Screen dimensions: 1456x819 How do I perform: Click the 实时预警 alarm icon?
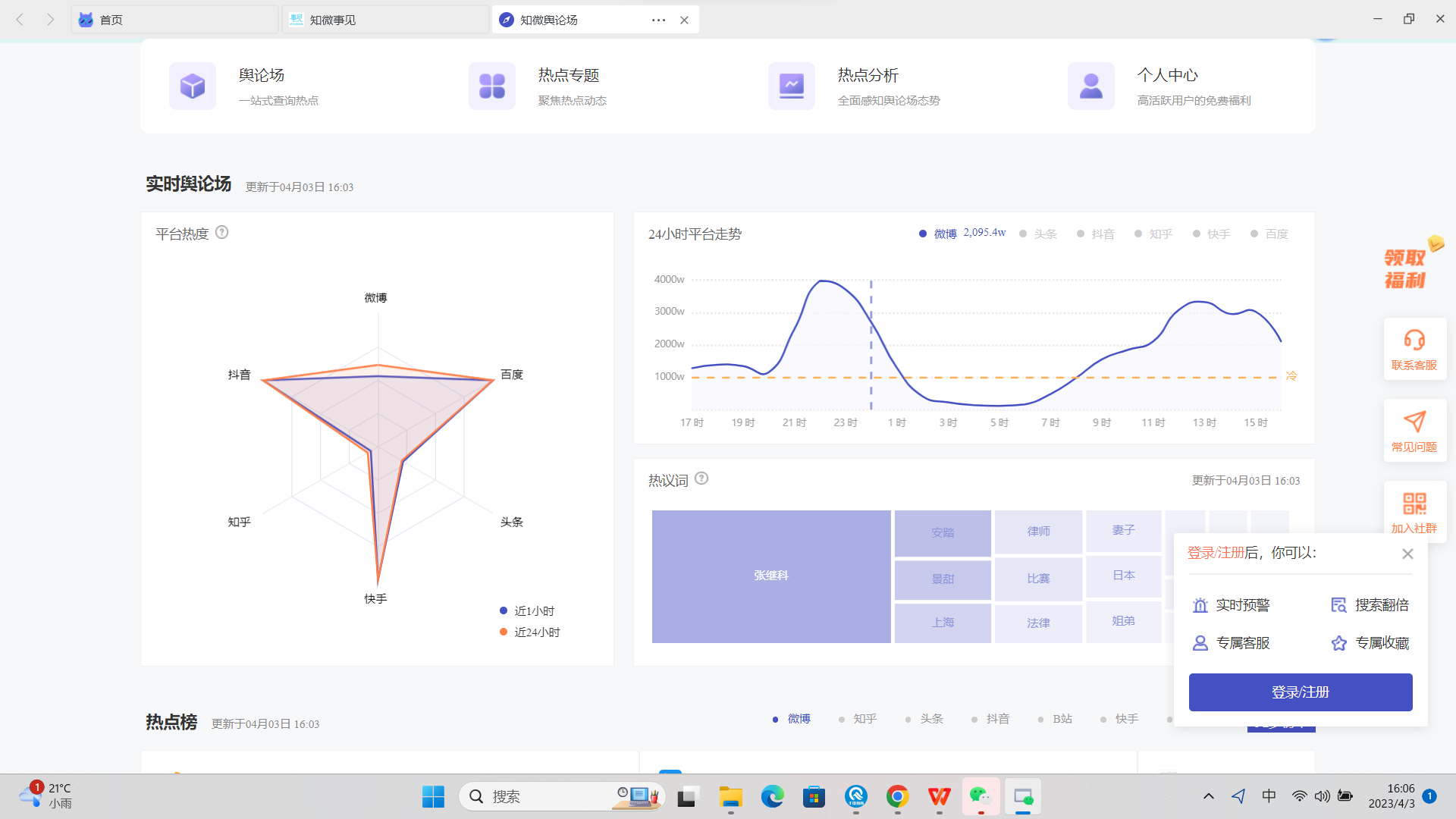click(1200, 605)
